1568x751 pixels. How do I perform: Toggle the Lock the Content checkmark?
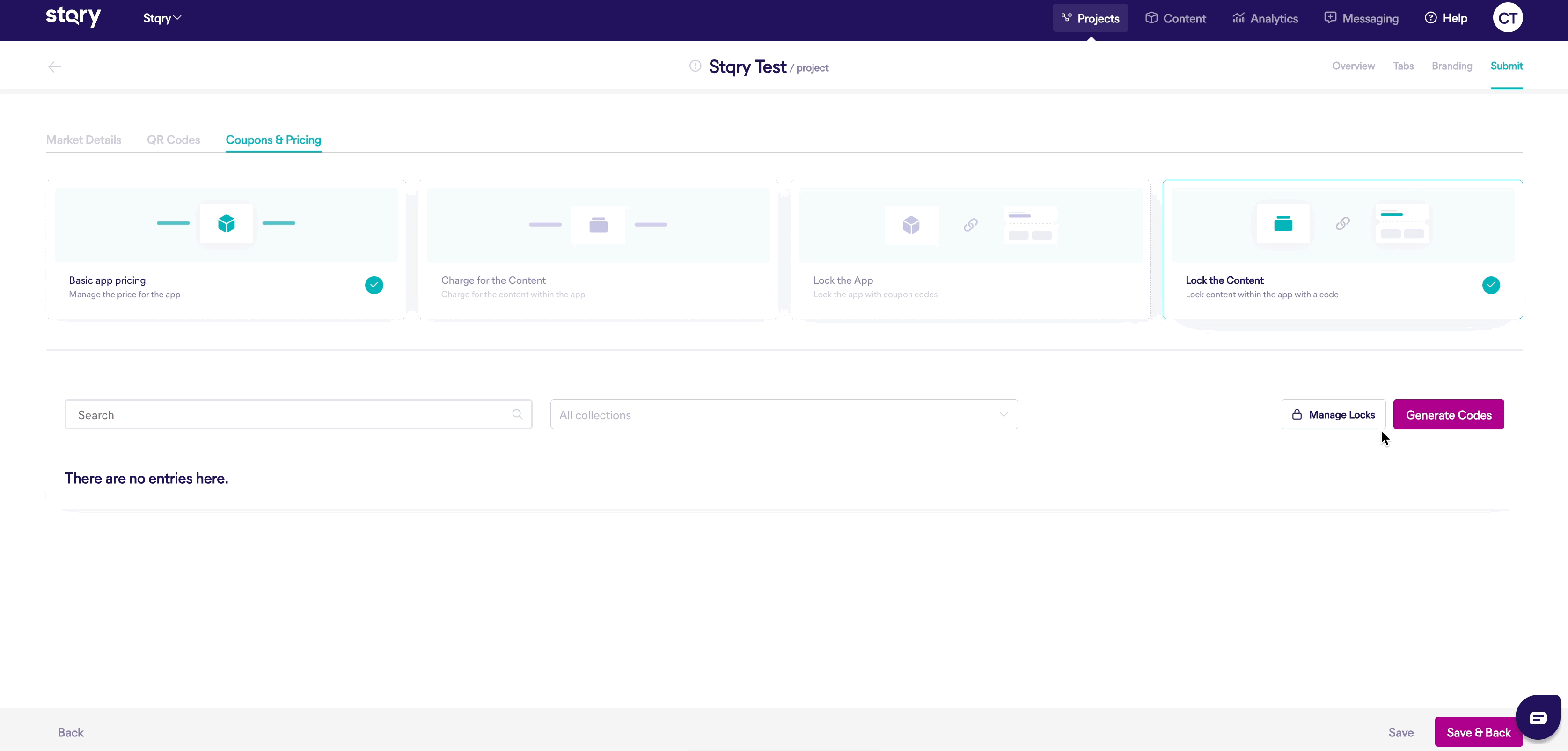[1491, 285]
